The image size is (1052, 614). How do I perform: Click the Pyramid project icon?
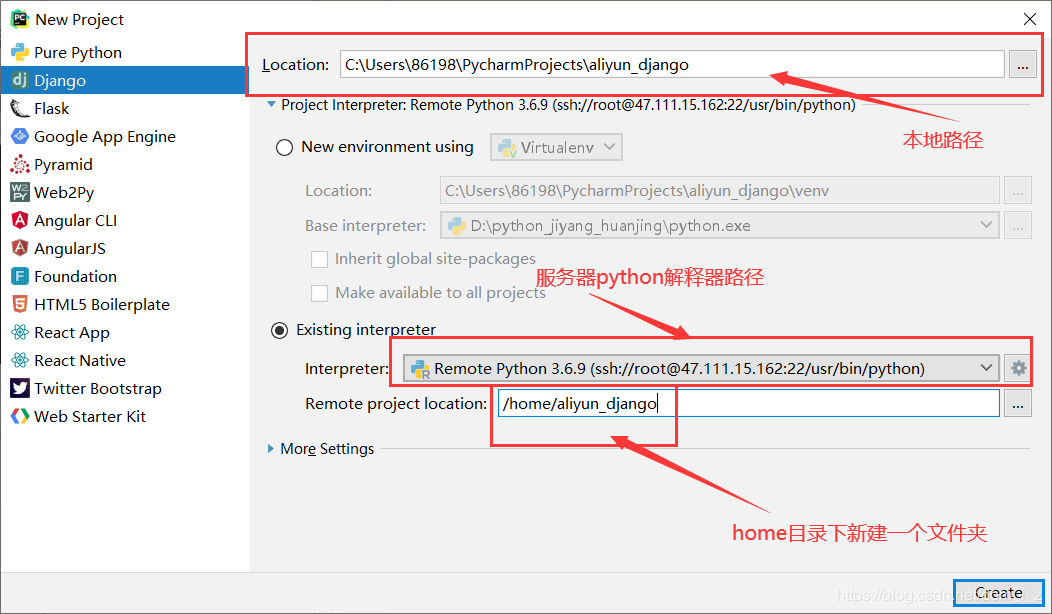[19, 164]
